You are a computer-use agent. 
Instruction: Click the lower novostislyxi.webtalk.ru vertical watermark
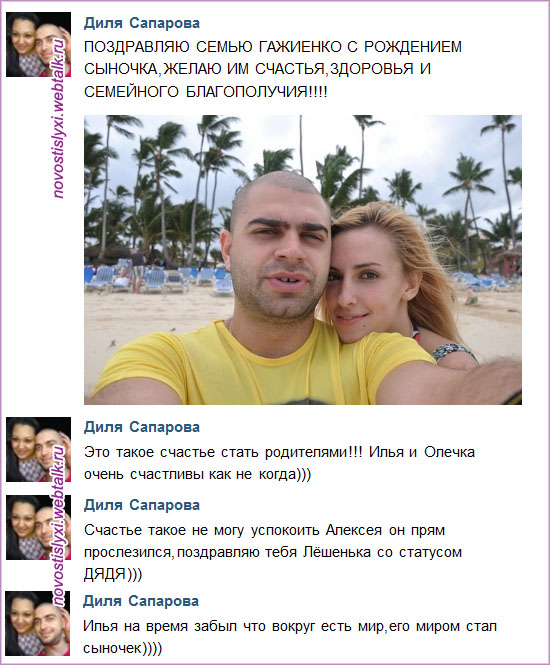(59, 526)
